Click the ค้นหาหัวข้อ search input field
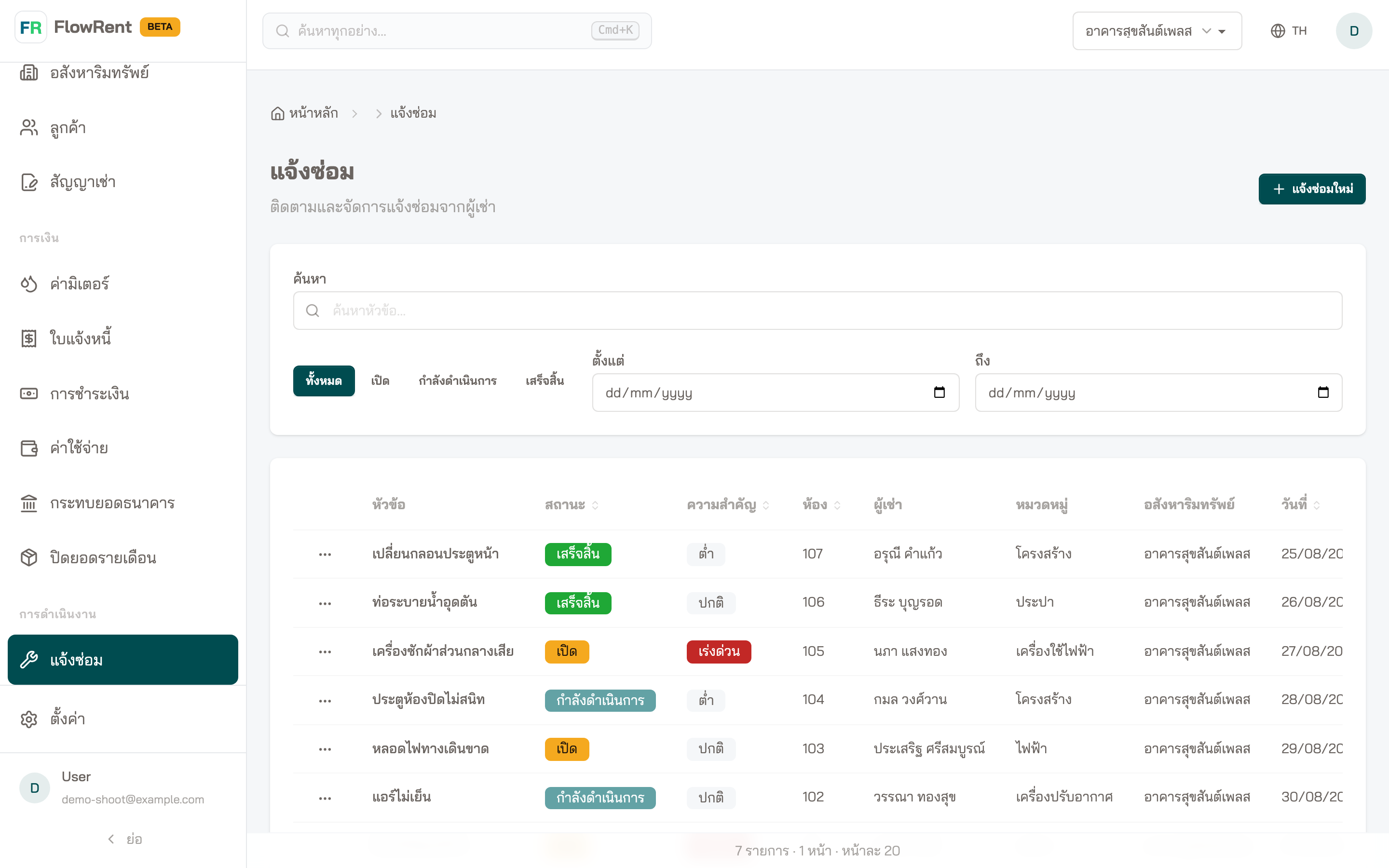The image size is (1389, 868). point(817,311)
